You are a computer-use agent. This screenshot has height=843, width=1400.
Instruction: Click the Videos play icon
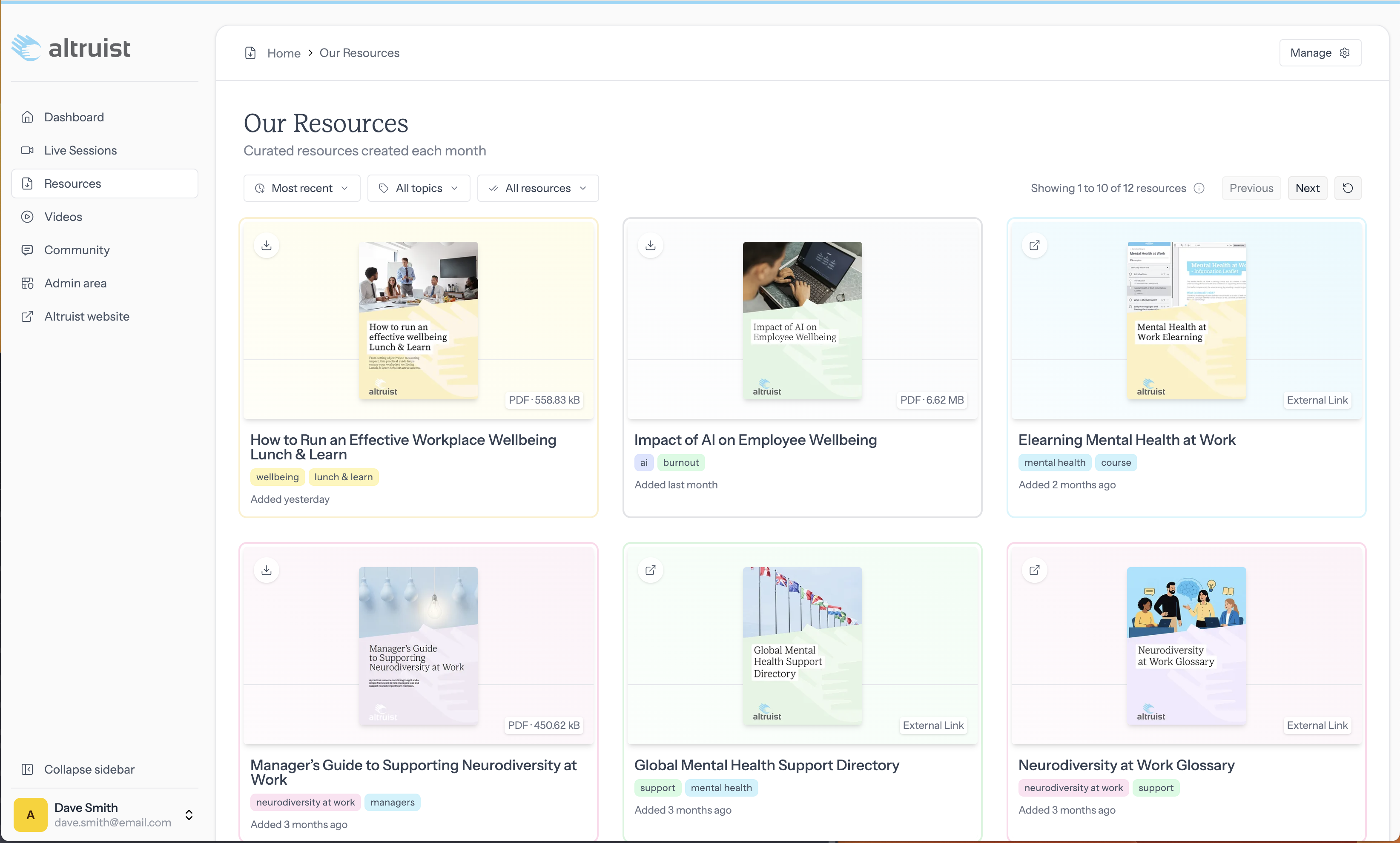click(x=27, y=217)
